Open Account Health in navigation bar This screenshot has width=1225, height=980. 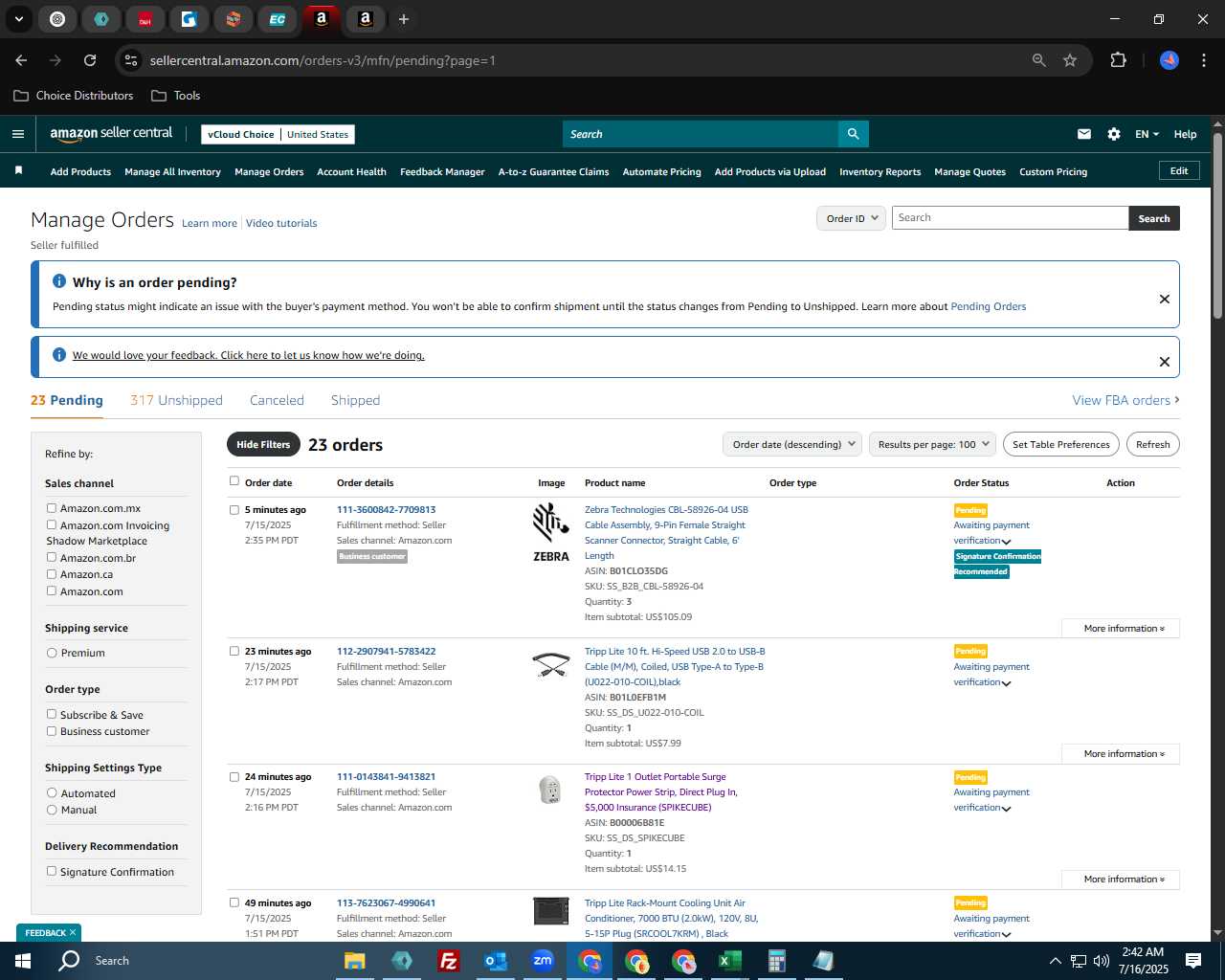351,172
